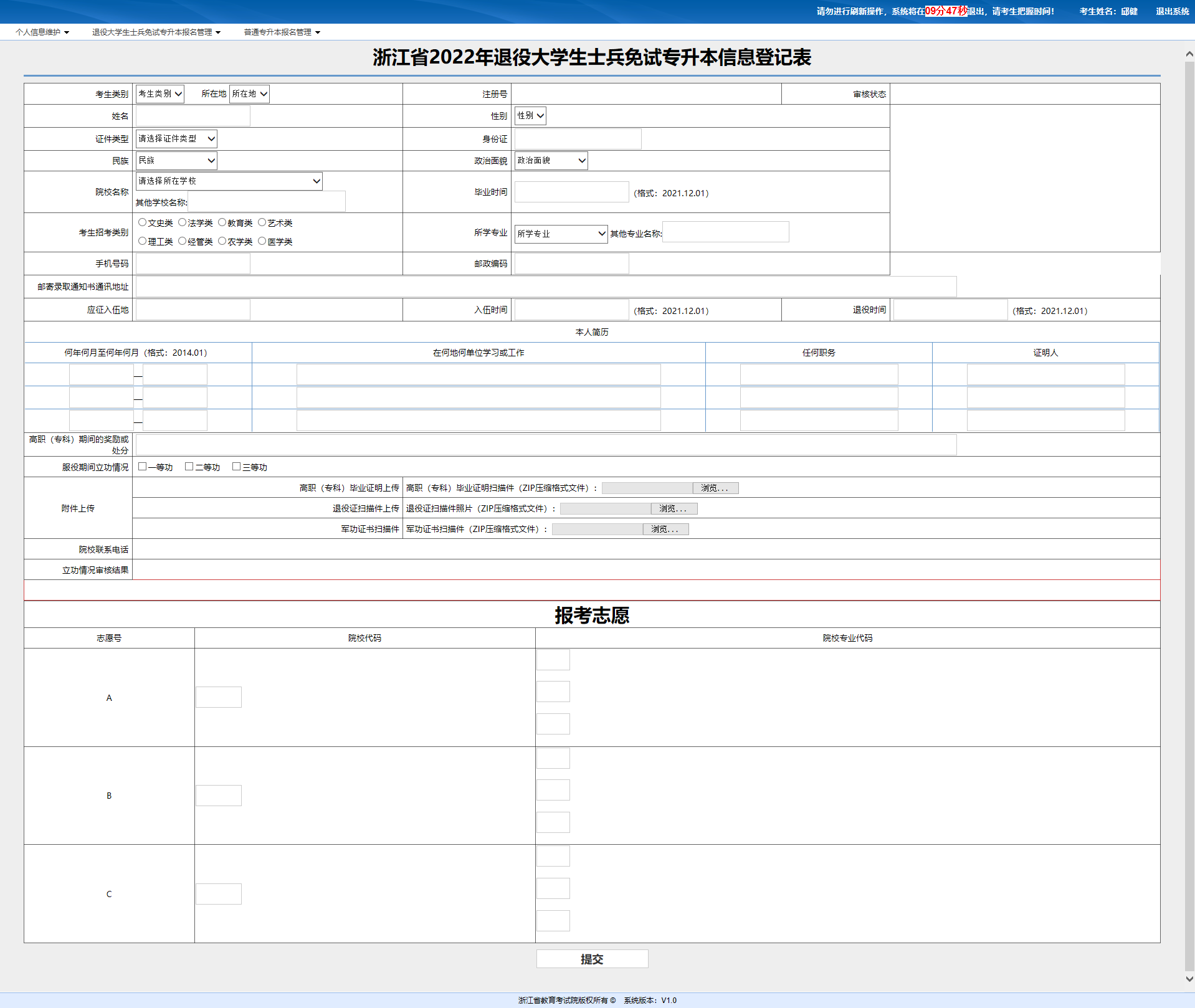
Task: Browse for 毕业证明扫描件 ZIP file
Action: 715,488
